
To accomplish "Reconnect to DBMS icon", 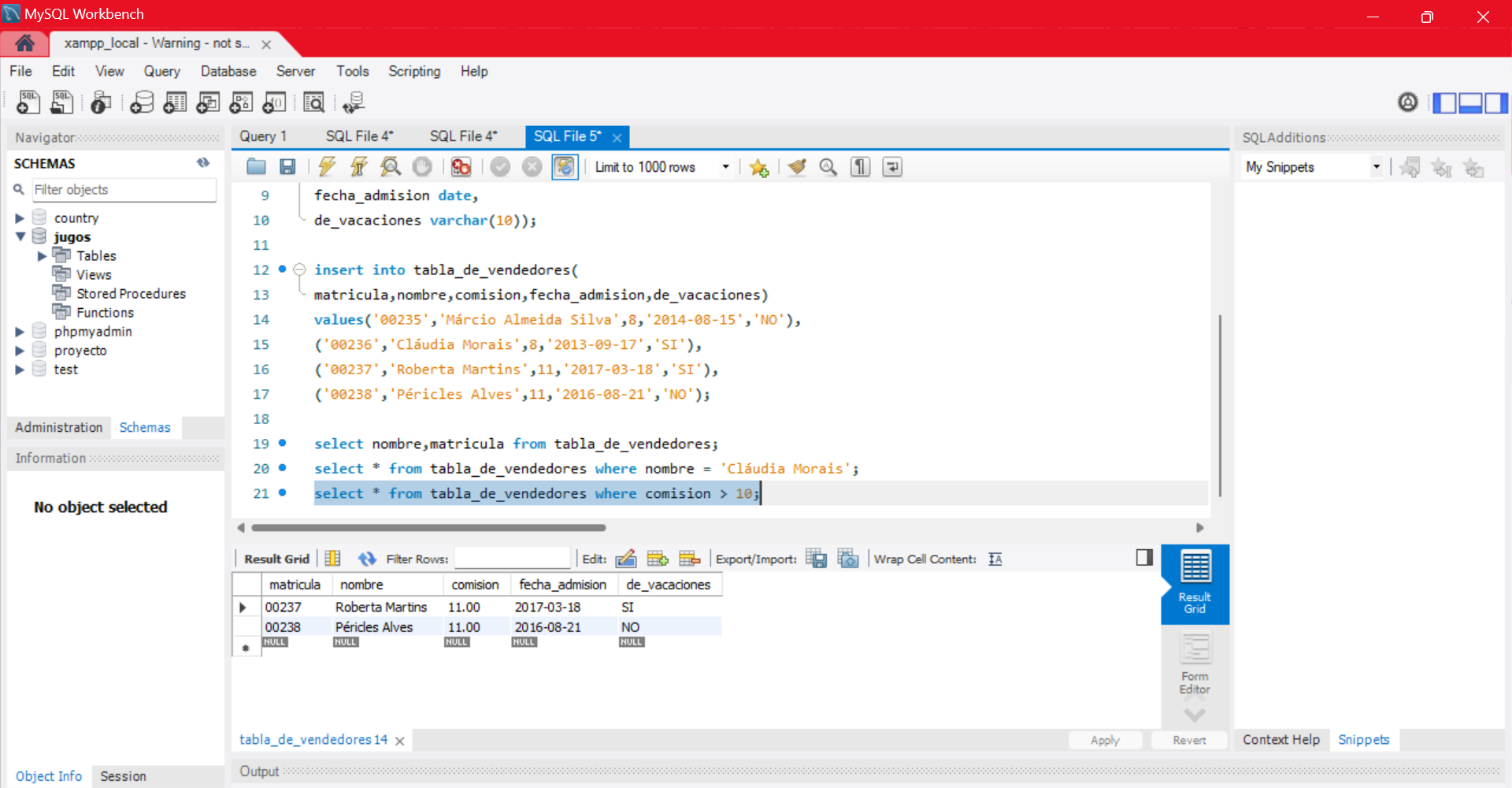I will (x=354, y=102).
